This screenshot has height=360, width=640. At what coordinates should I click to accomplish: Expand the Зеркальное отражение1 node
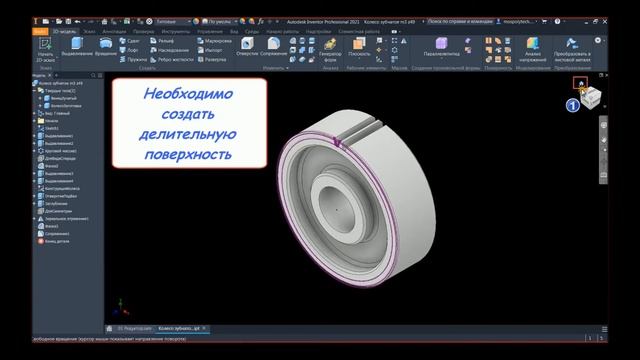(35, 219)
